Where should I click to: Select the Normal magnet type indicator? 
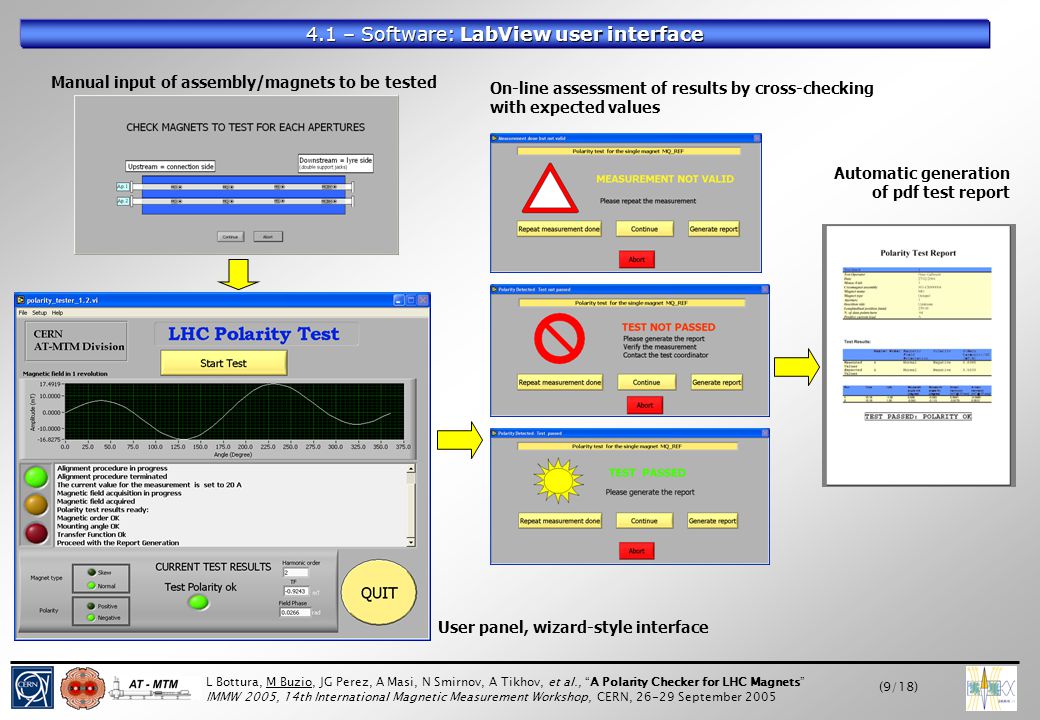point(92,585)
